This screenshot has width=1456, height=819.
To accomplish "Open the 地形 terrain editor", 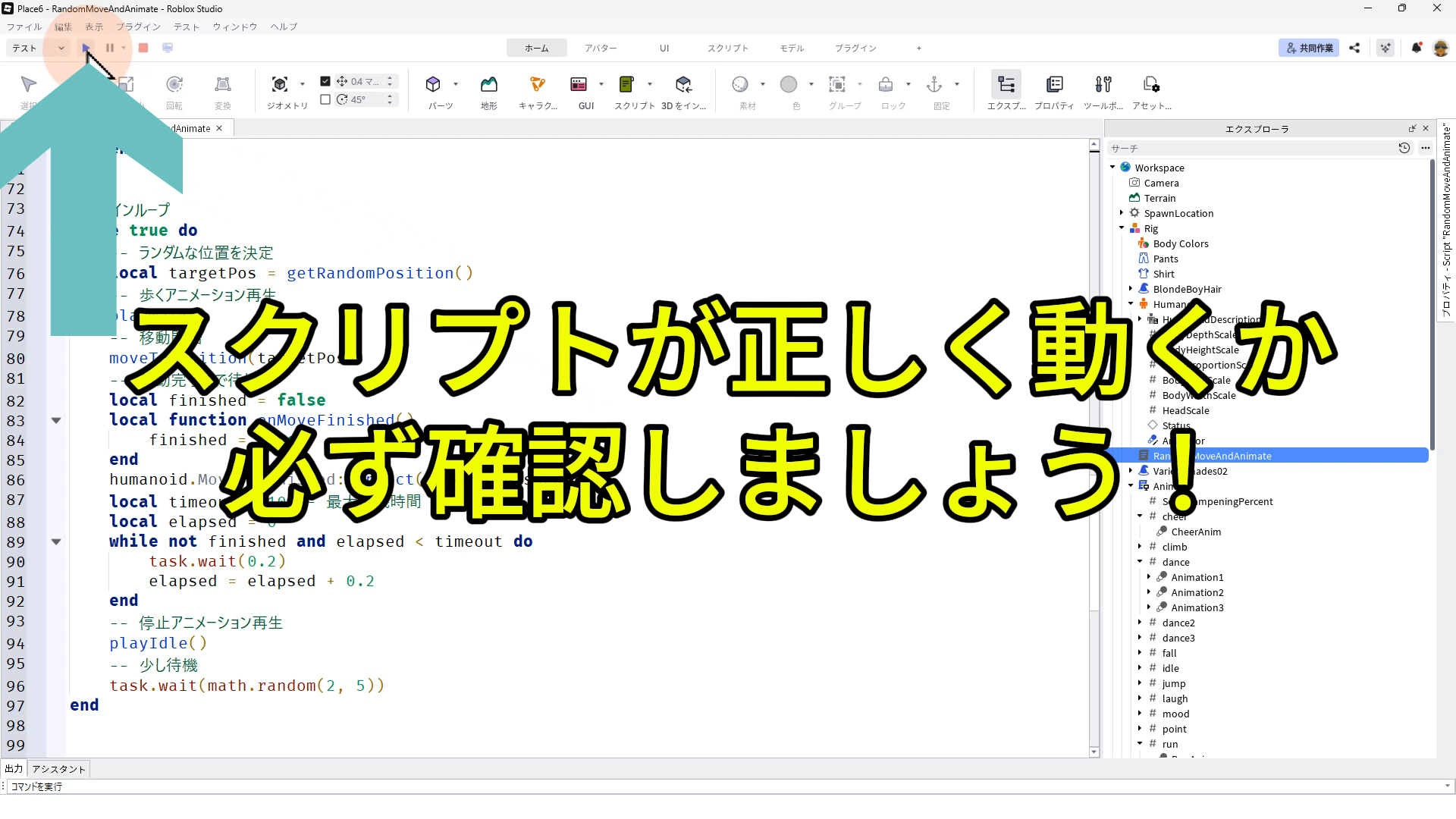I will coord(488,84).
